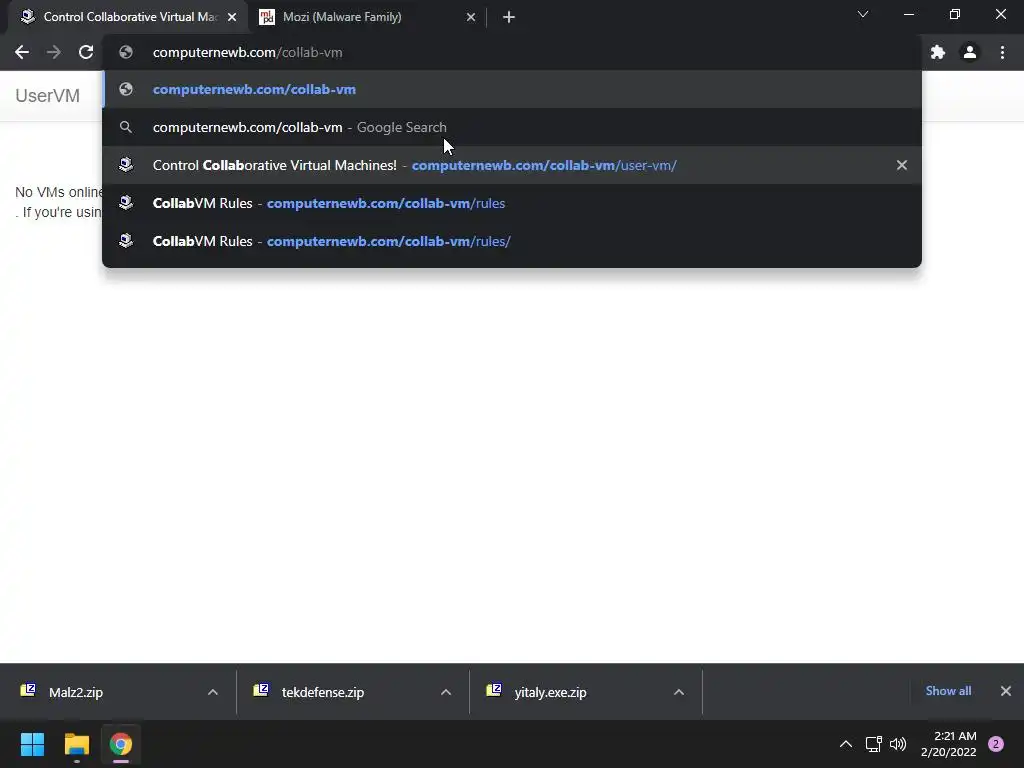Click the address bar URL text
1024x768 pixels.
click(248, 52)
